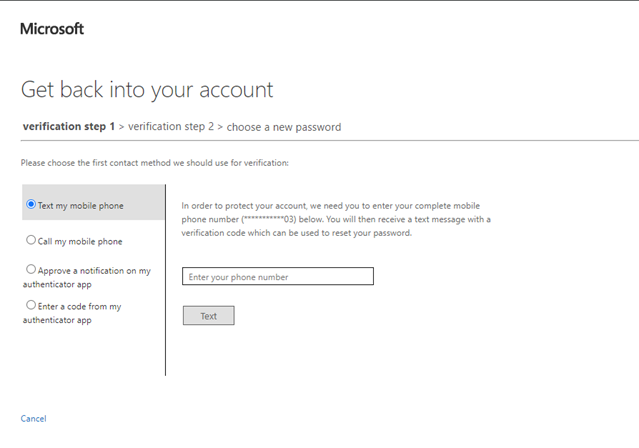
Task: Click 'verification step 2' in the breadcrumb
Action: click(x=170, y=127)
